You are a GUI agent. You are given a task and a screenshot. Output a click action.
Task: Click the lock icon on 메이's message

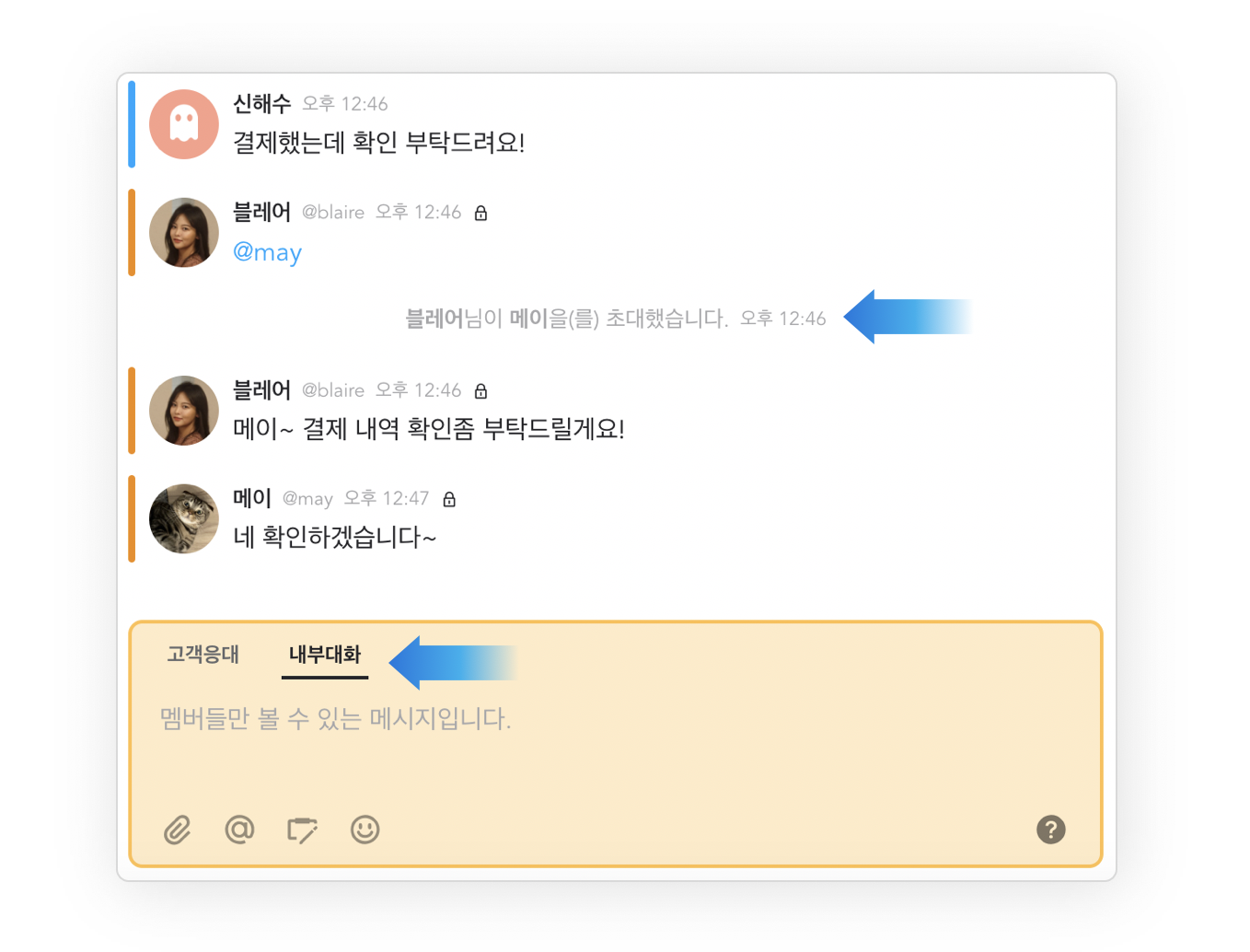(449, 499)
